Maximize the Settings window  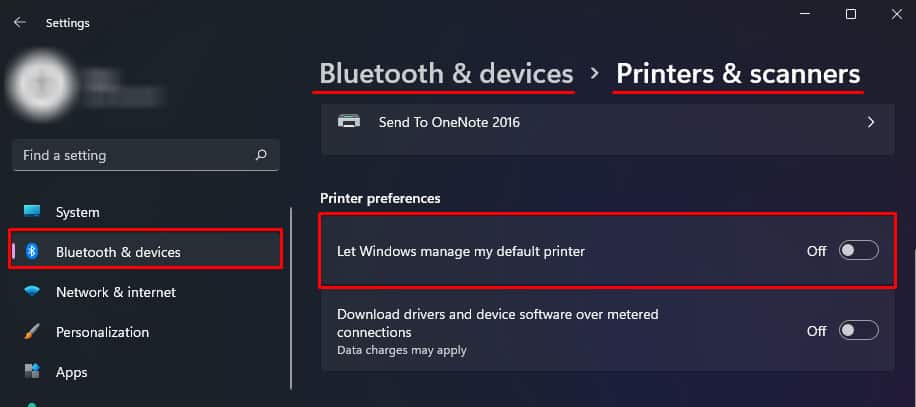click(851, 15)
